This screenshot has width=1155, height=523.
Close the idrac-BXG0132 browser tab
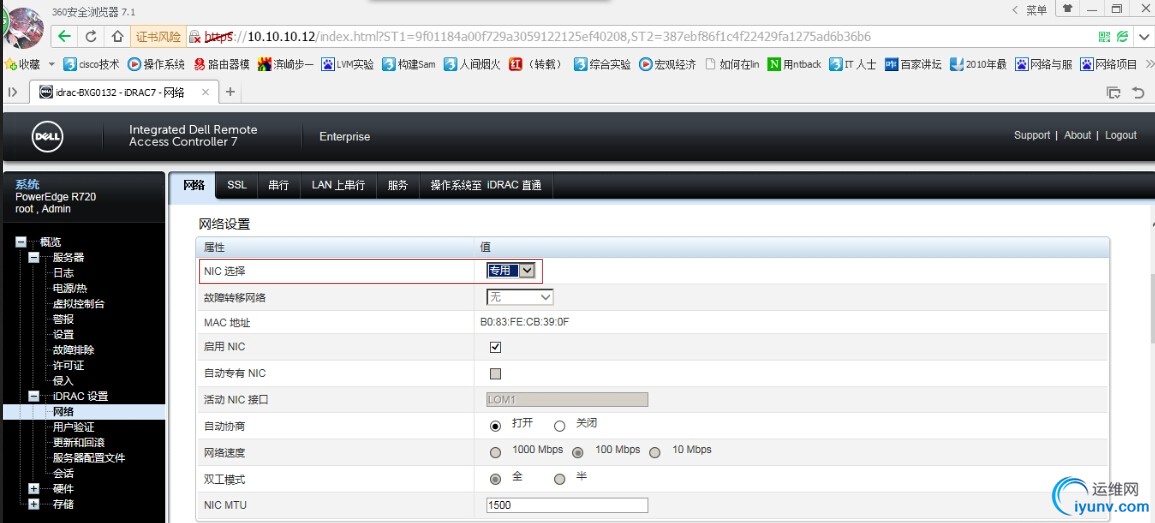(206, 92)
